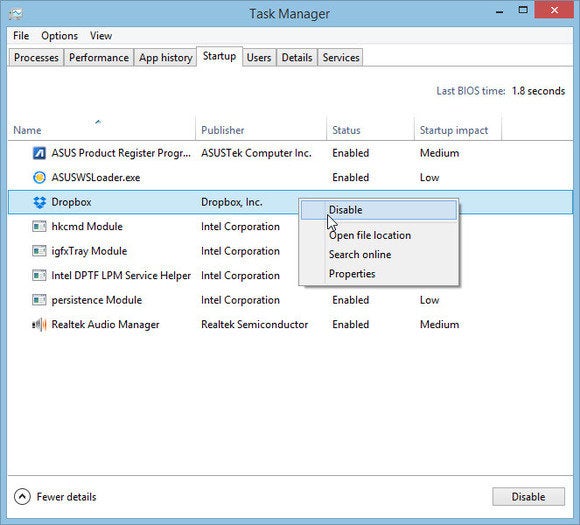Image resolution: width=580 pixels, height=525 pixels.
Task: Choose Search online in context menu
Action: click(x=379, y=255)
